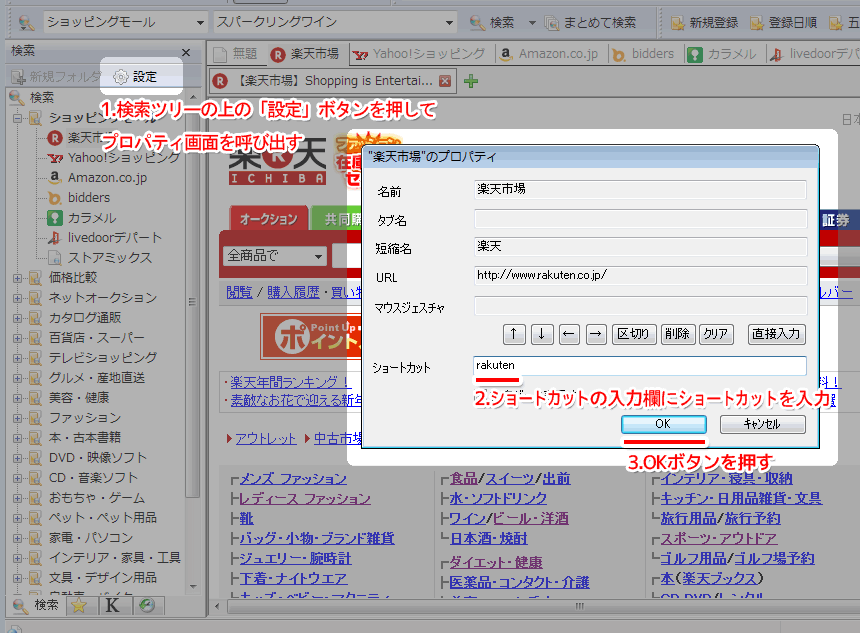This screenshot has width=860, height=633.
Task: Switch to the Amazon.co.jp tab
Action: [x=550, y=54]
